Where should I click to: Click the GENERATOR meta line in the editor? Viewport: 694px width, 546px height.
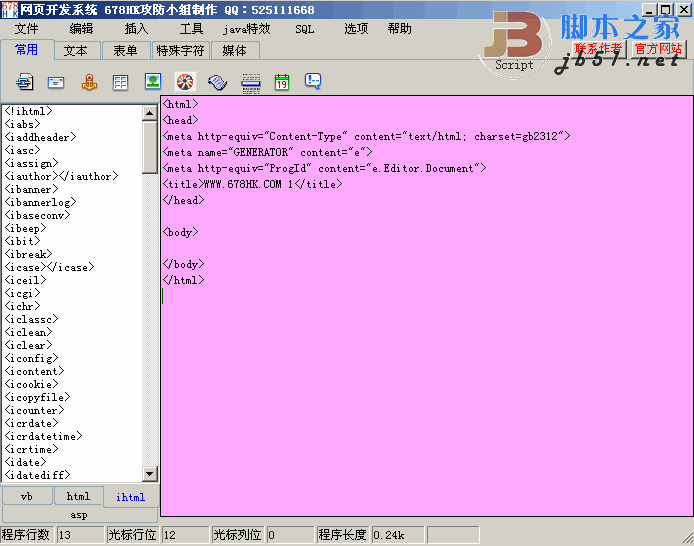coord(268,152)
